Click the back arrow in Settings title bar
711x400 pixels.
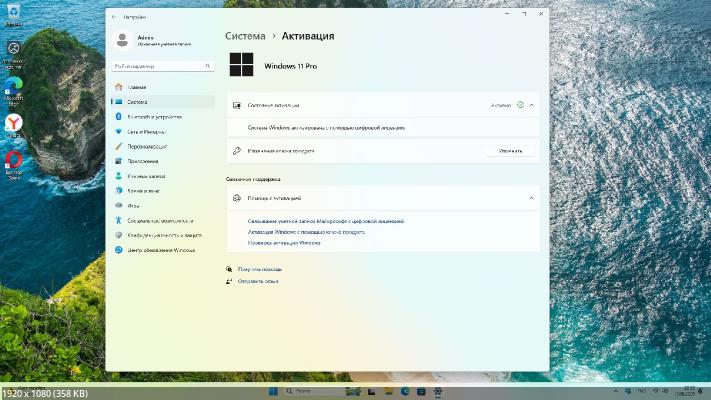114,17
